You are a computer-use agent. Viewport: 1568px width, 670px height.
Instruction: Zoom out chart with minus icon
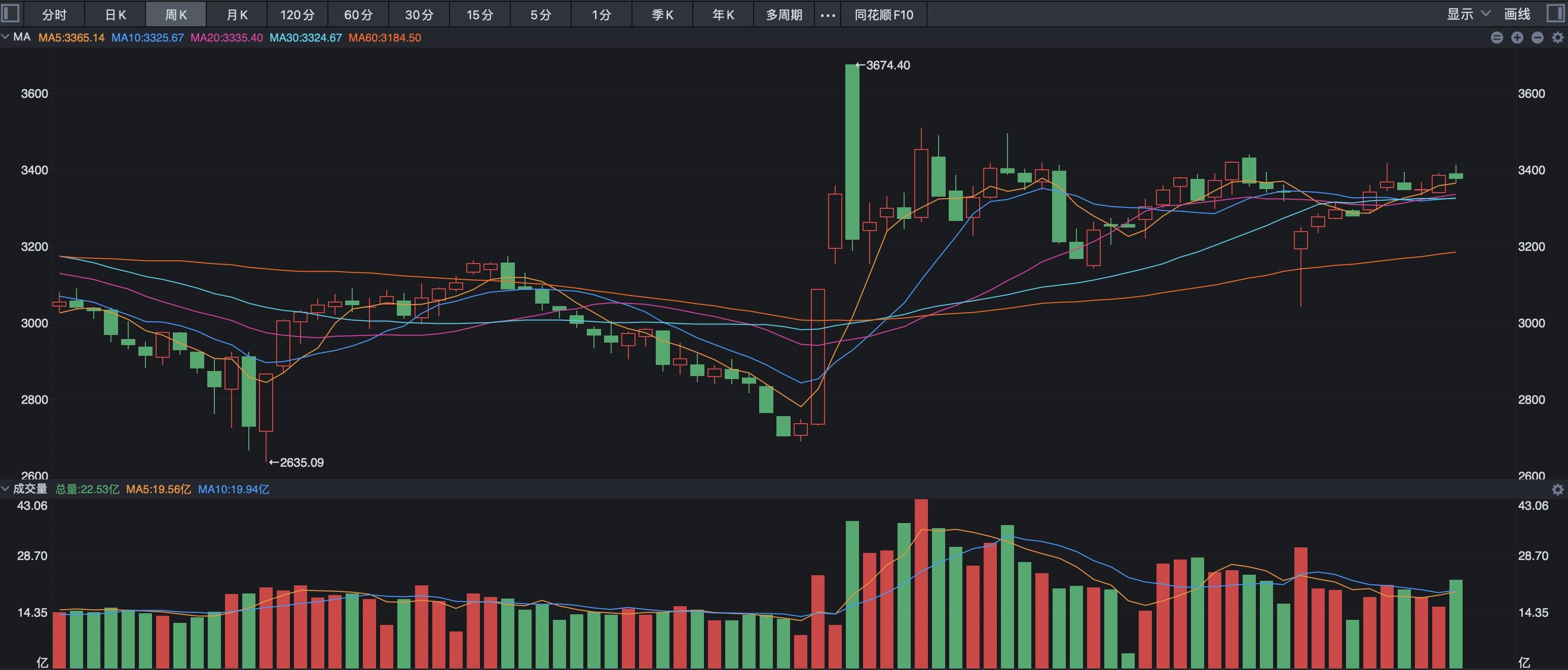click(x=1537, y=38)
